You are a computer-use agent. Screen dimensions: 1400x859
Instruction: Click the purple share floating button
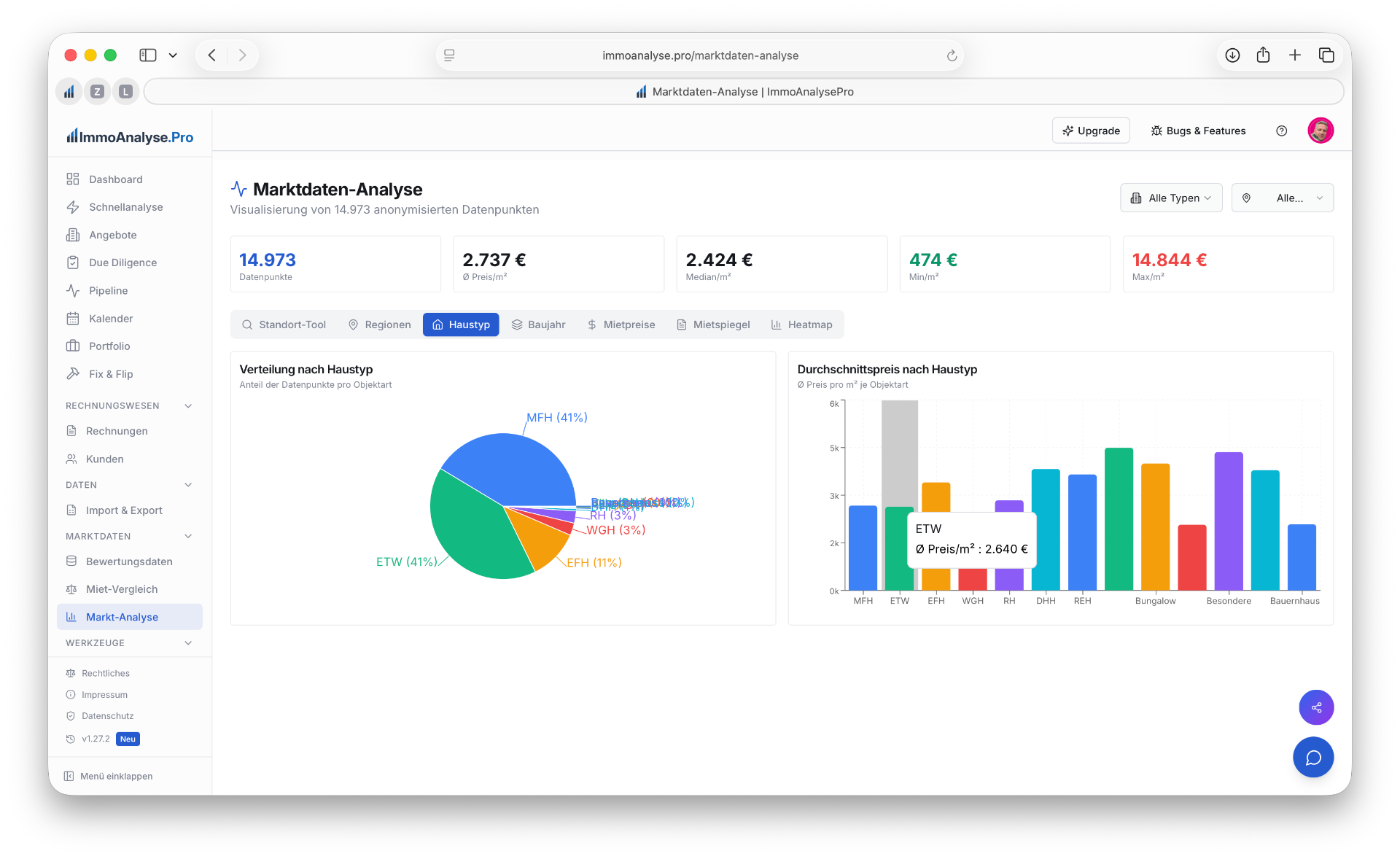tap(1316, 707)
